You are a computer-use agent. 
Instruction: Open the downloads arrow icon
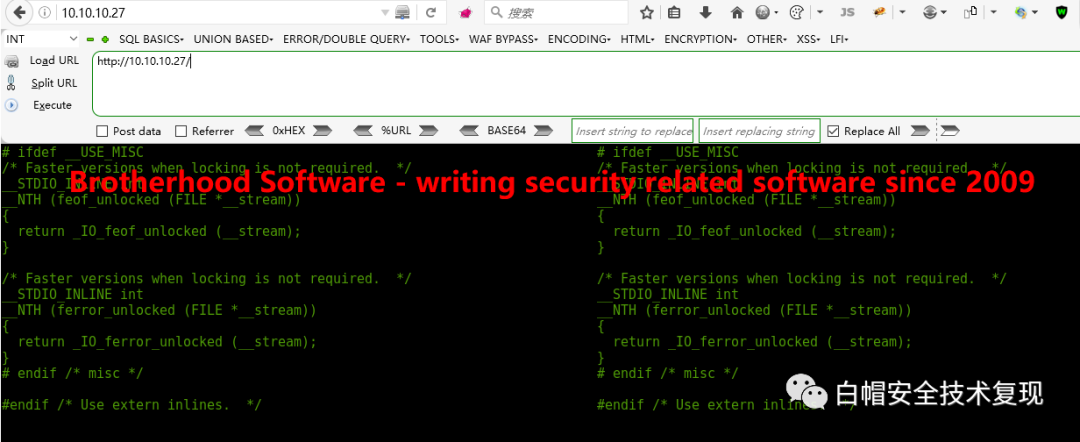705,12
